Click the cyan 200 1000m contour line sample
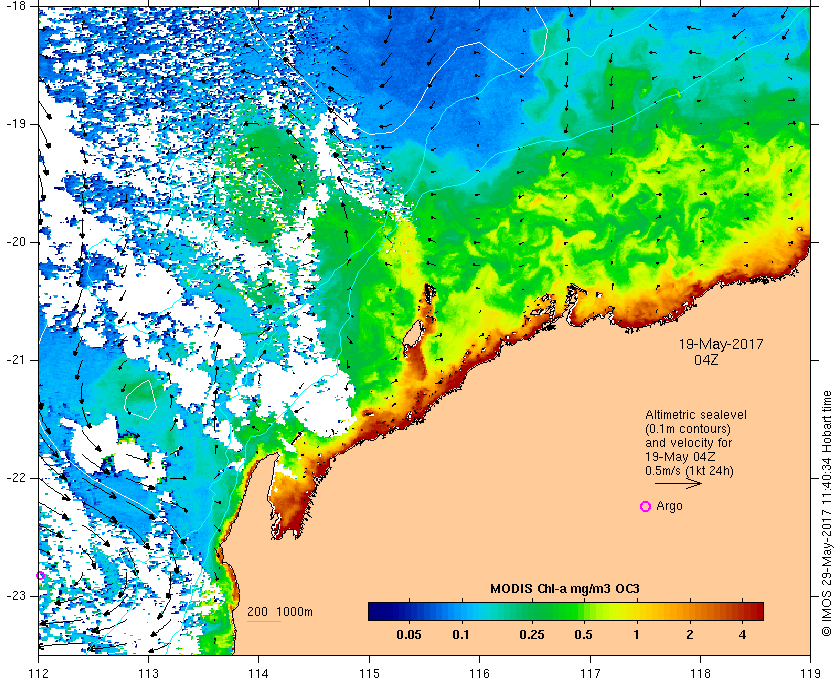The height and width of the screenshot is (680, 840). click(x=264, y=622)
